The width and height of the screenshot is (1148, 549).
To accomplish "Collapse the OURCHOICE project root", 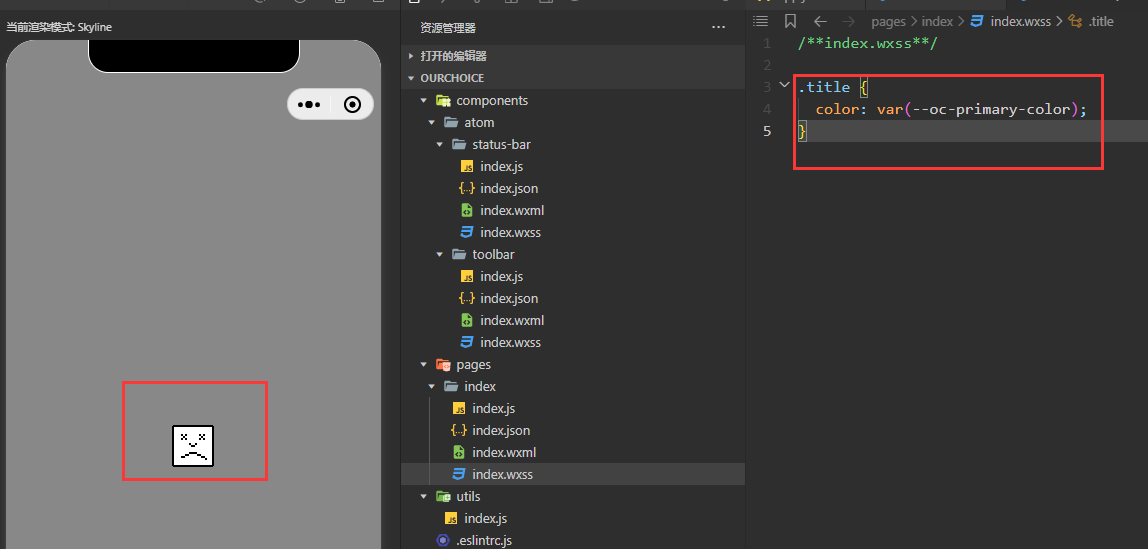I will (410, 78).
